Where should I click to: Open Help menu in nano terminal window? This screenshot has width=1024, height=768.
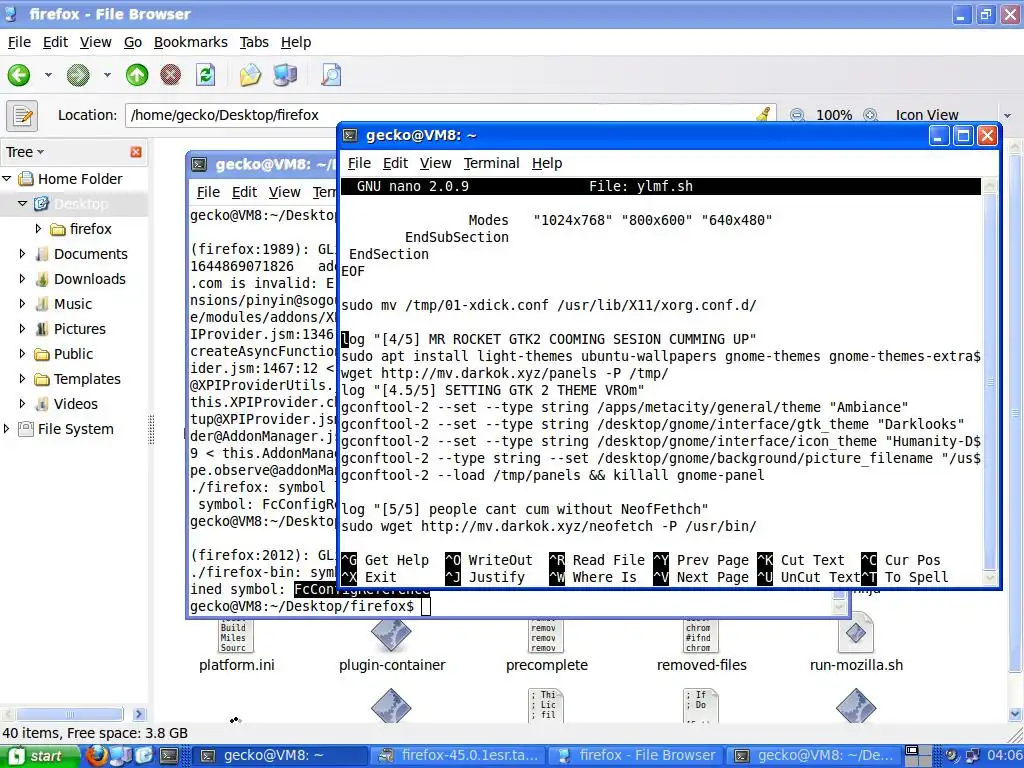pyautogui.click(x=547, y=163)
